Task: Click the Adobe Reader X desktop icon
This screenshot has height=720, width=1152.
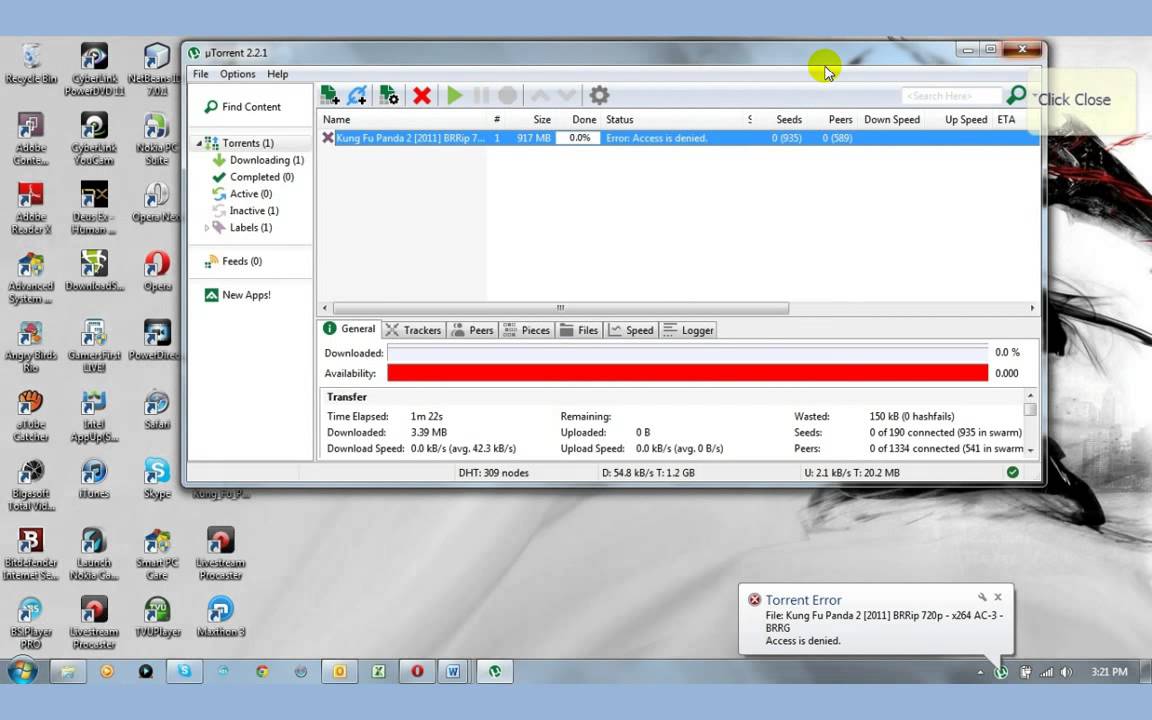Action: click(31, 209)
